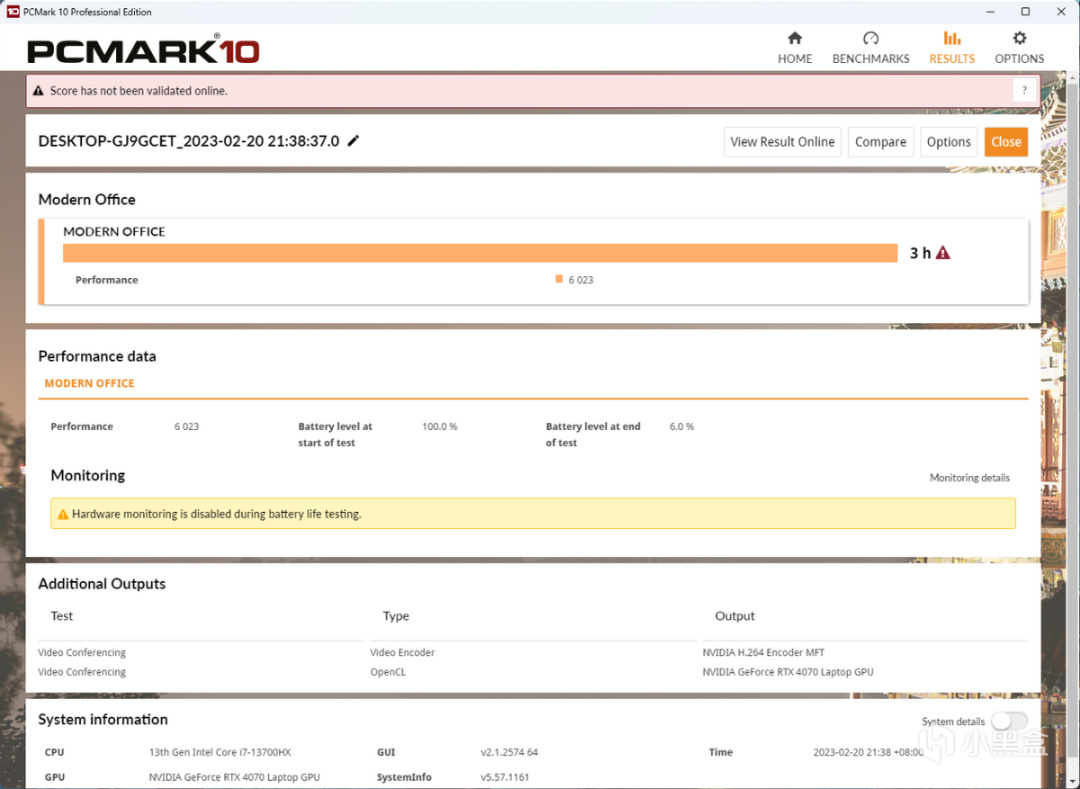Click the Test column header
The height and width of the screenshot is (789, 1080).
pyautogui.click(x=61, y=616)
